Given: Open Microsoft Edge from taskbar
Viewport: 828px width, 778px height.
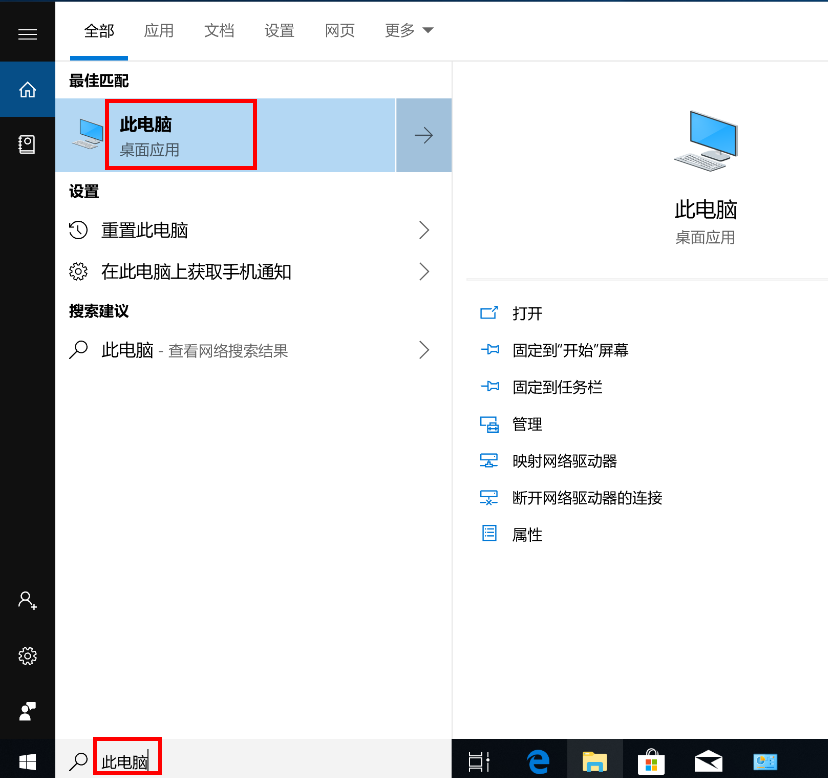Looking at the screenshot, I should pyautogui.click(x=539, y=761).
